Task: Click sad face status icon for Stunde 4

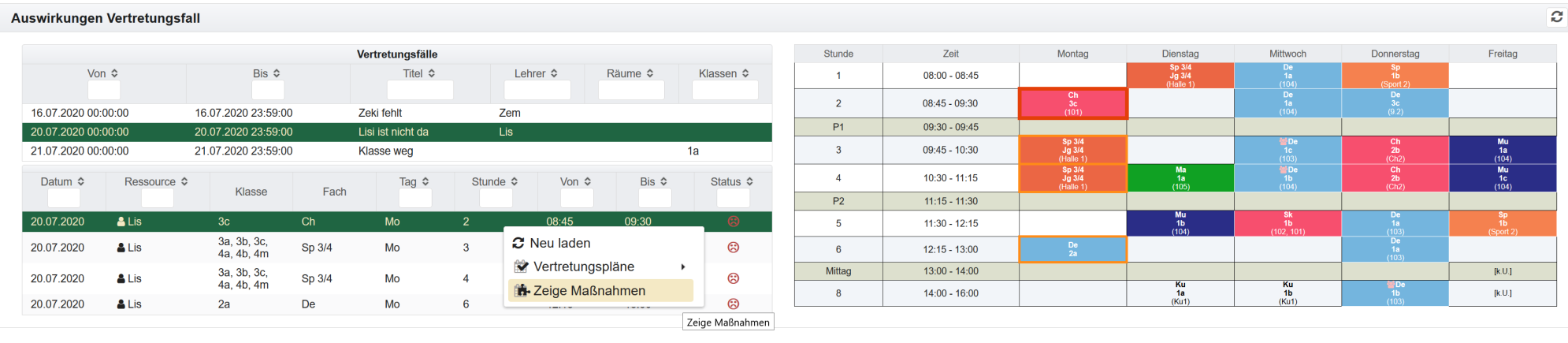Action: pyautogui.click(x=733, y=278)
